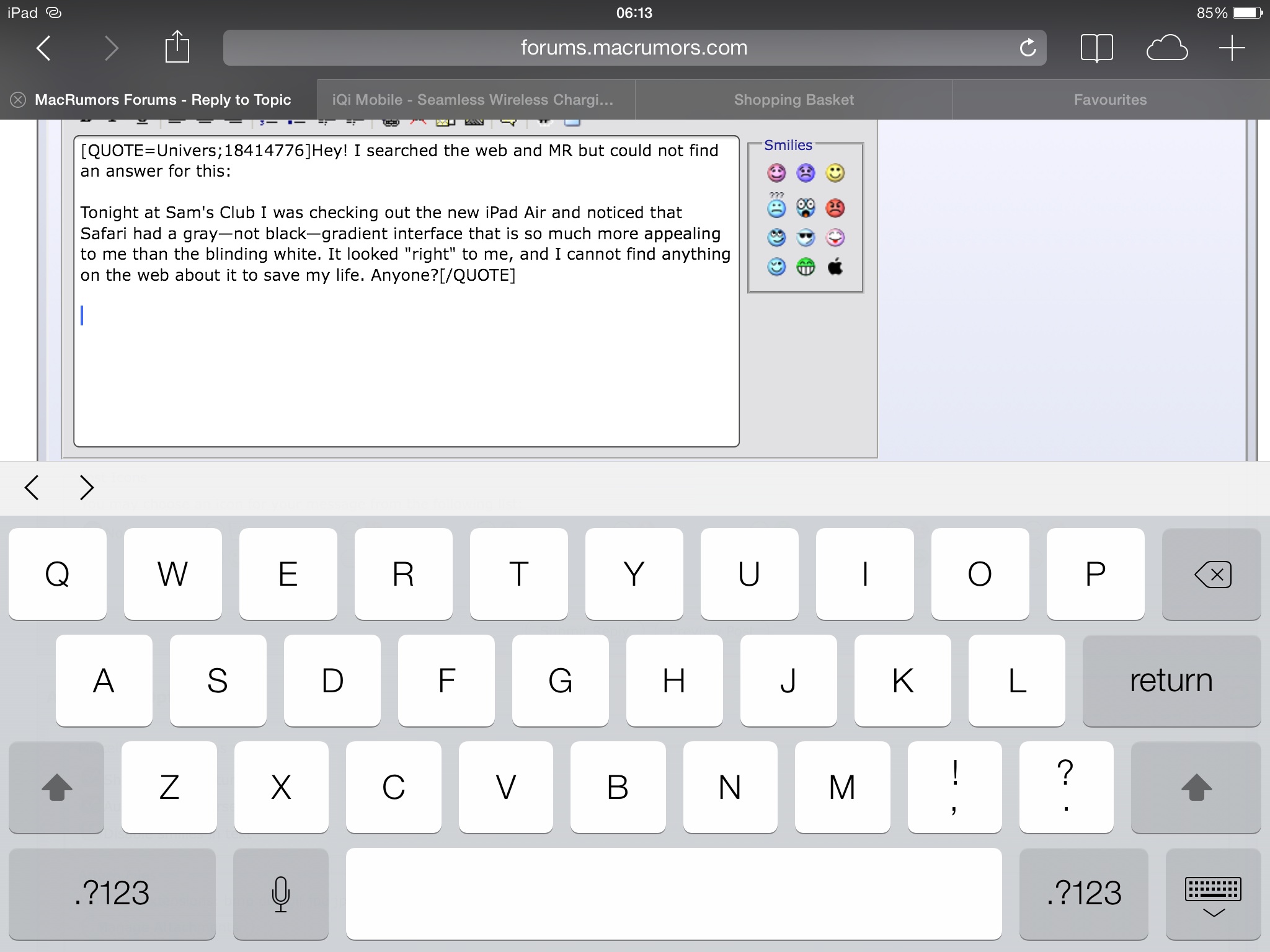Tap the U key

[750, 574]
